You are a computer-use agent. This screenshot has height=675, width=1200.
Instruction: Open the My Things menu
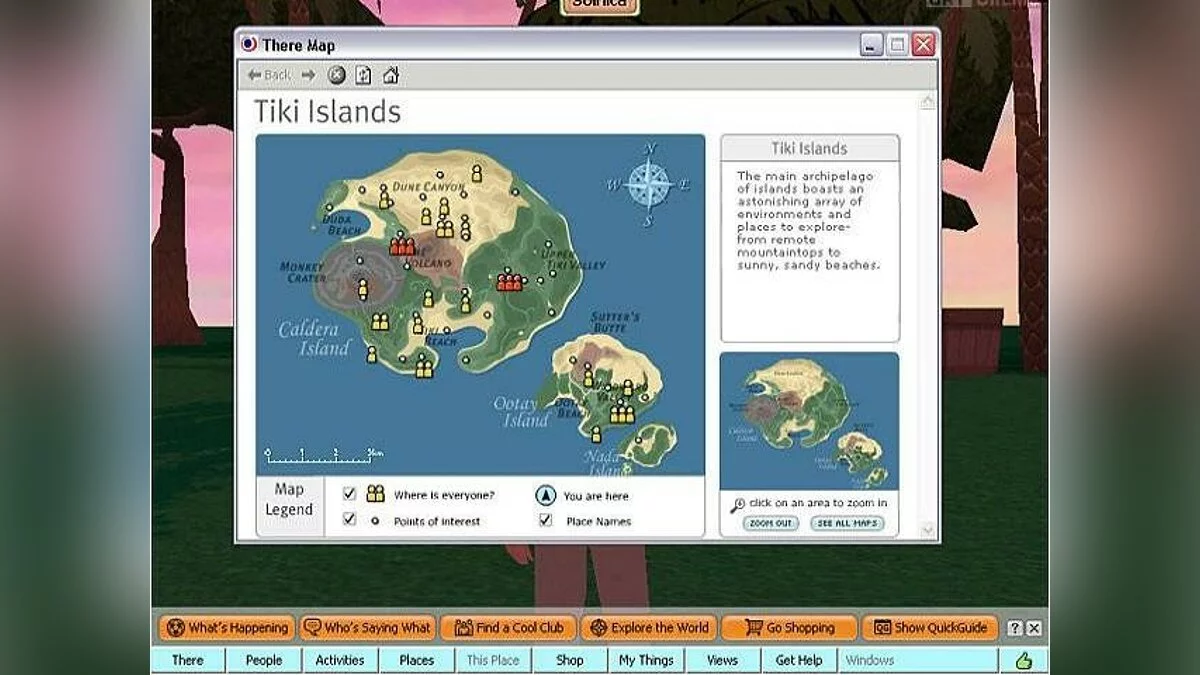(646, 660)
